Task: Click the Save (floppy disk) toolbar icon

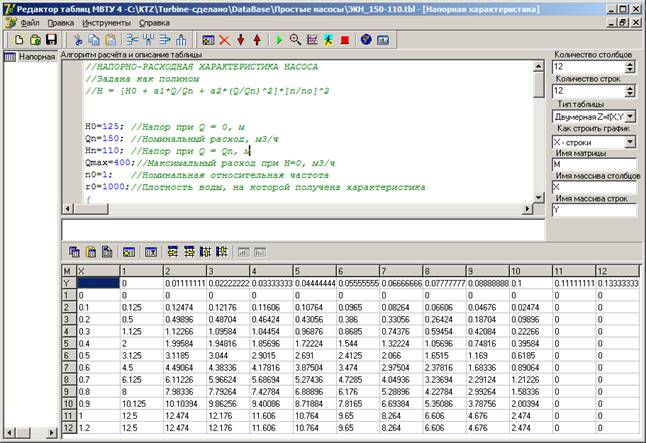Action: pos(51,39)
